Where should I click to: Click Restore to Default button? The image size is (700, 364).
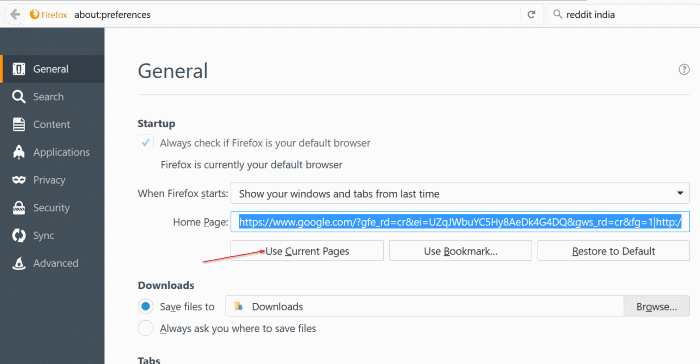pos(613,251)
